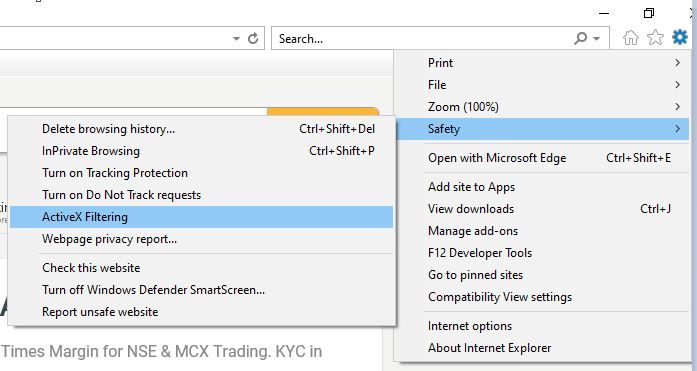This screenshot has height=371, width=697.
Task: Toggle ActiveX Filtering
Action: click(201, 217)
